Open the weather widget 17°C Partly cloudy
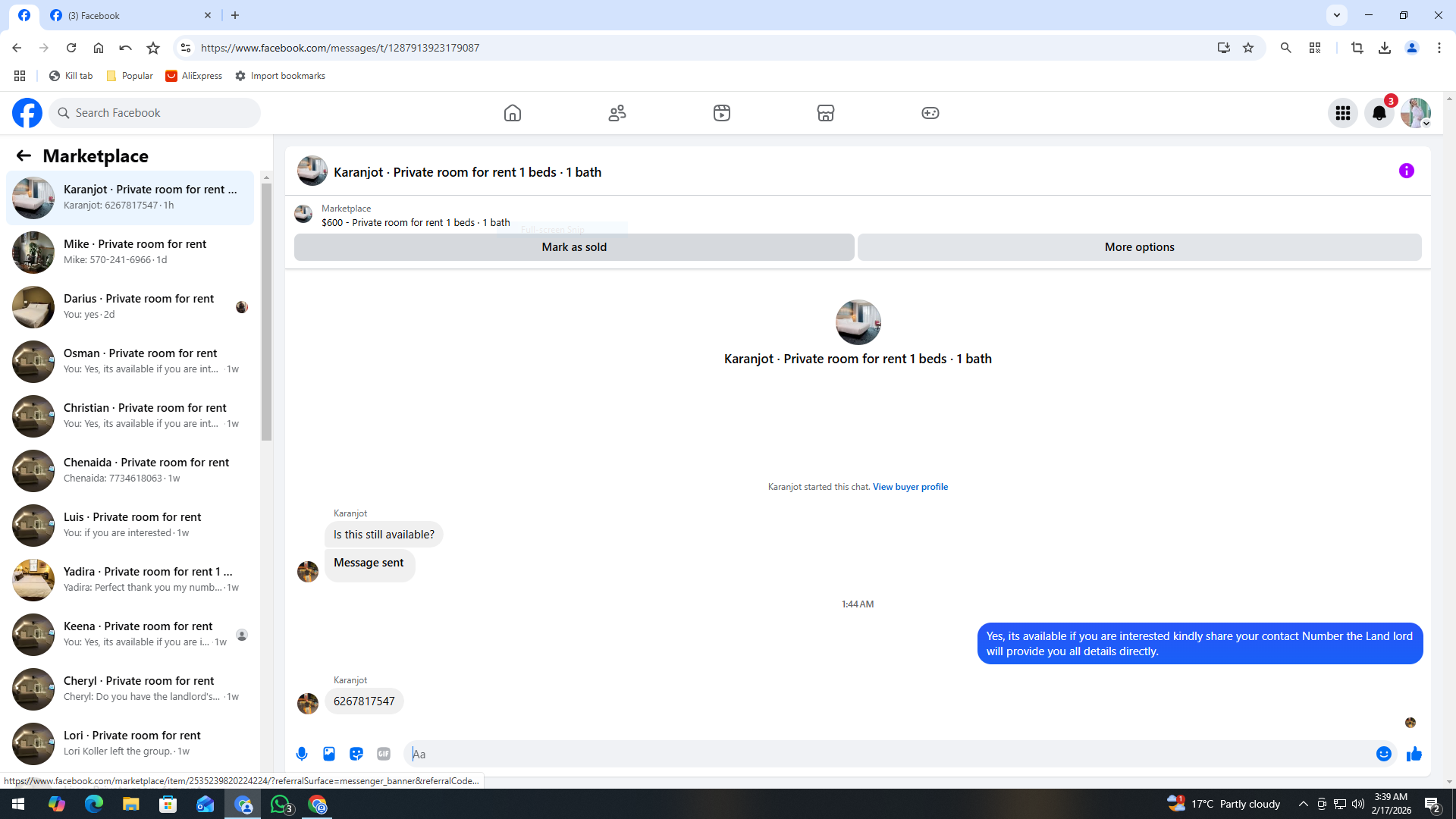 coord(1224,804)
